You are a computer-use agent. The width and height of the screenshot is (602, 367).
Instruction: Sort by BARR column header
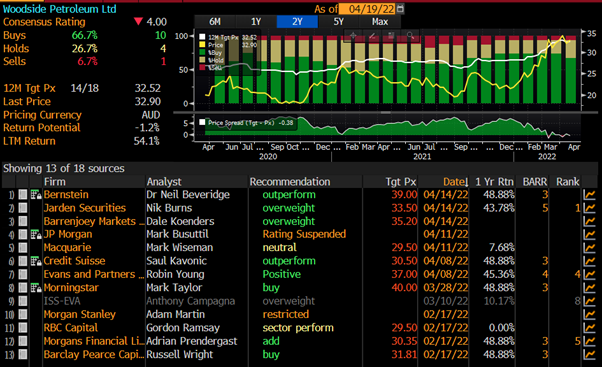coord(535,182)
